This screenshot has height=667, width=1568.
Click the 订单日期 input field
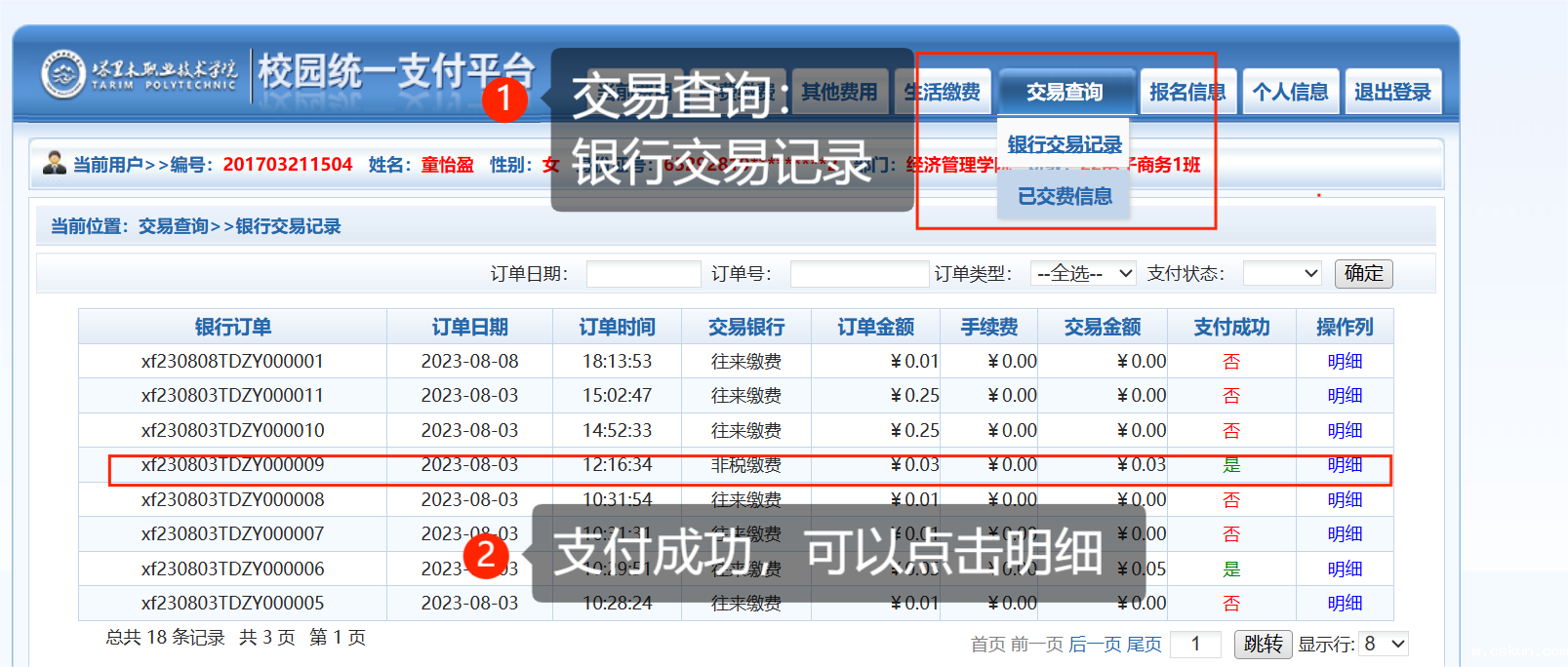pos(643,274)
